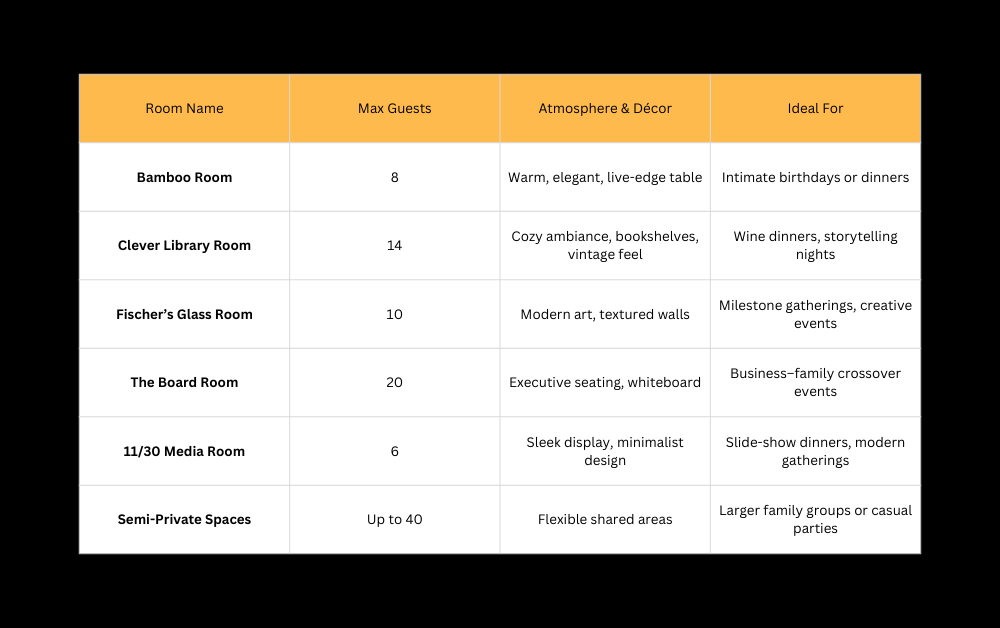Click the Executive seating, whiteboard cell
This screenshot has width=1000, height=628.
click(x=605, y=382)
